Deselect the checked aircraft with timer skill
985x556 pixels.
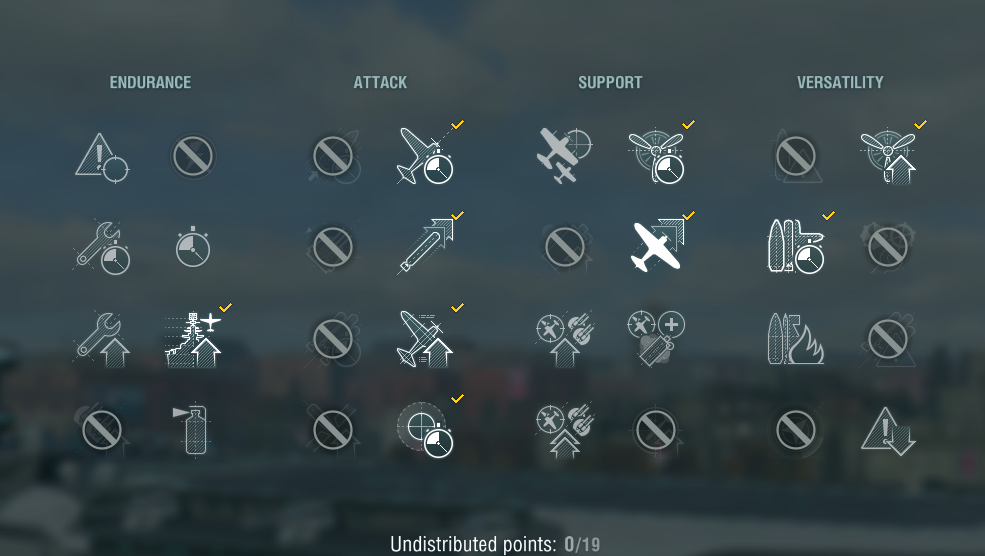[426, 155]
